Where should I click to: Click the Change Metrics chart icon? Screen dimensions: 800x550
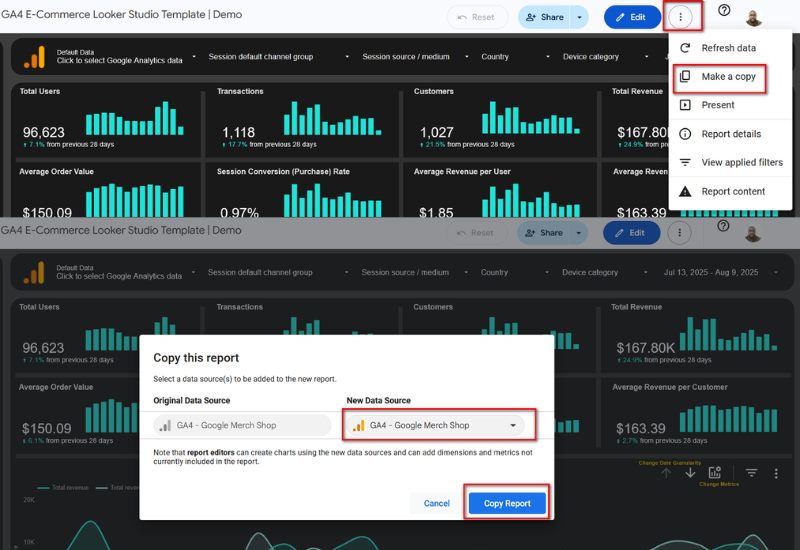715,472
